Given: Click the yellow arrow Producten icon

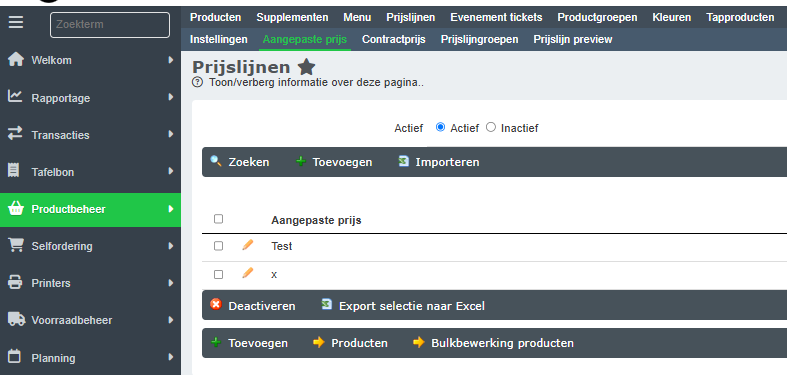Looking at the screenshot, I should point(319,342).
